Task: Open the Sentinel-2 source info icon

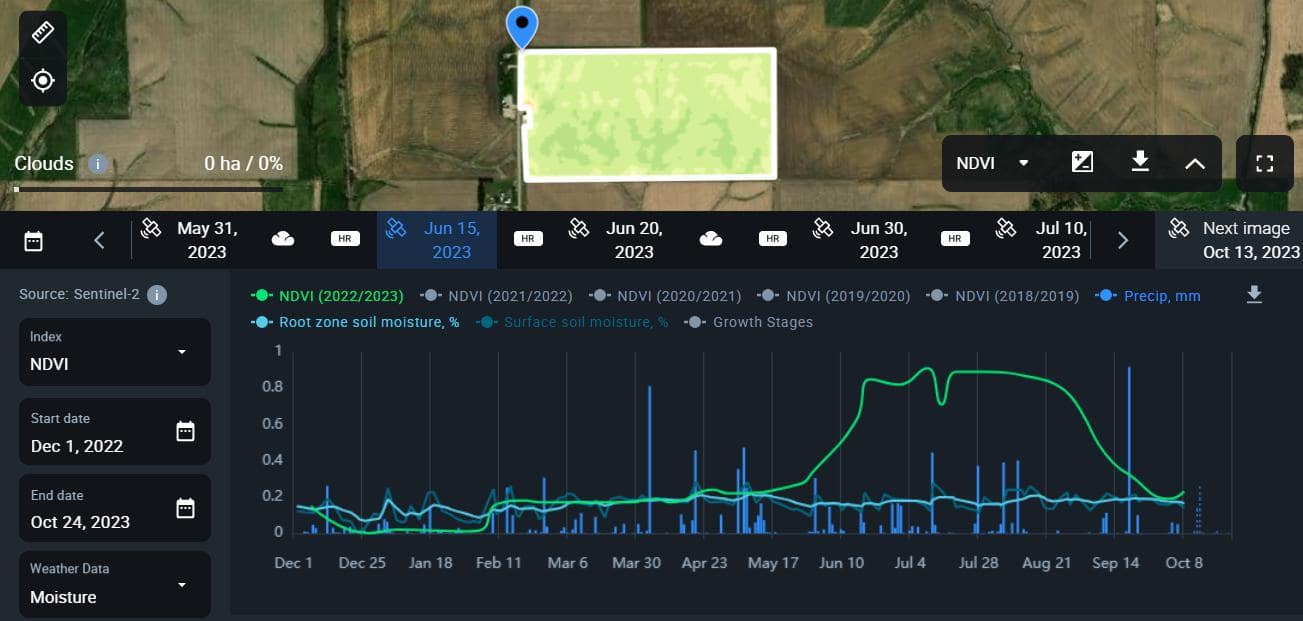Action: (x=157, y=295)
